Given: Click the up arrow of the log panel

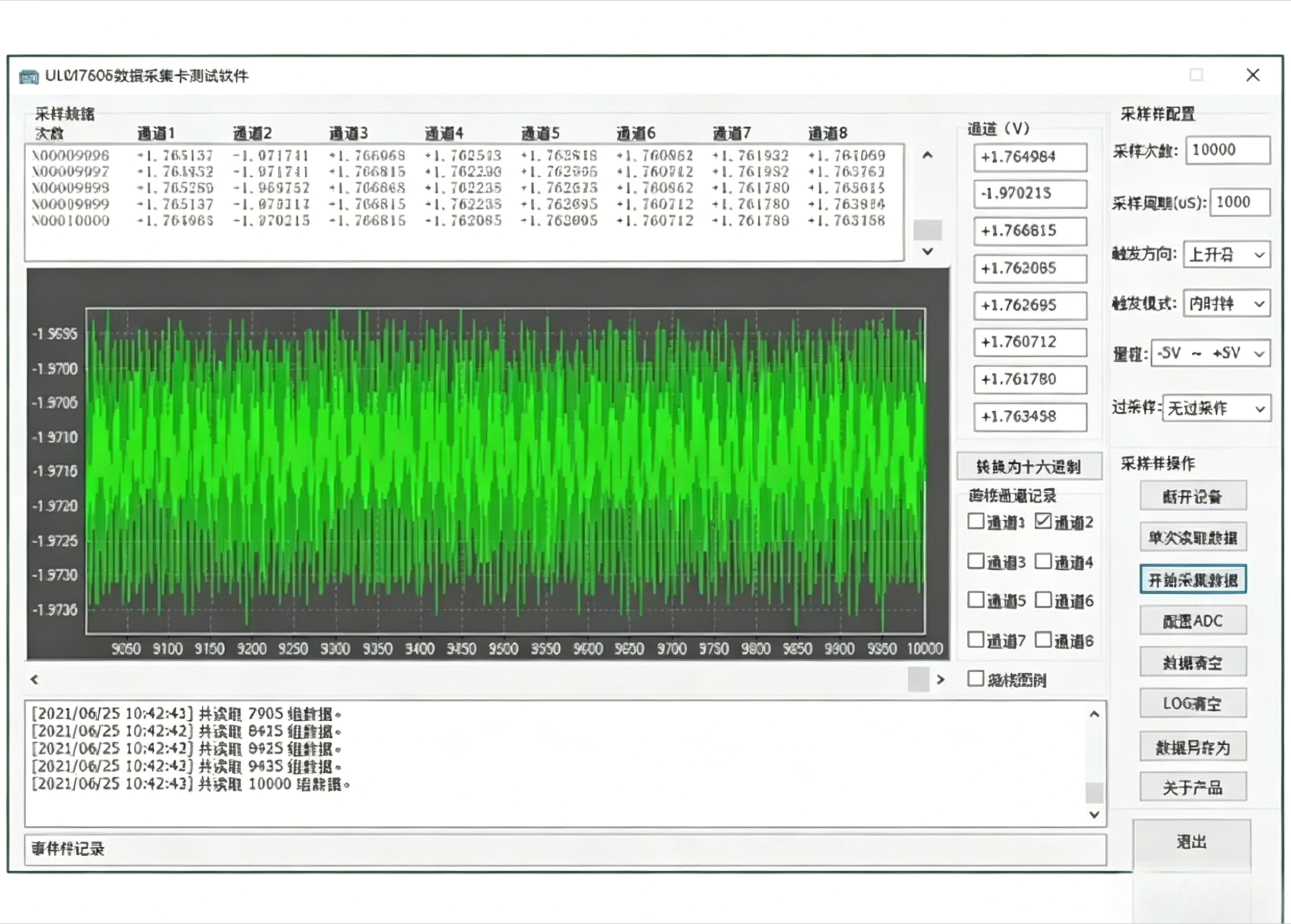Looking at the screenshot, I should tap(1094, 713).
